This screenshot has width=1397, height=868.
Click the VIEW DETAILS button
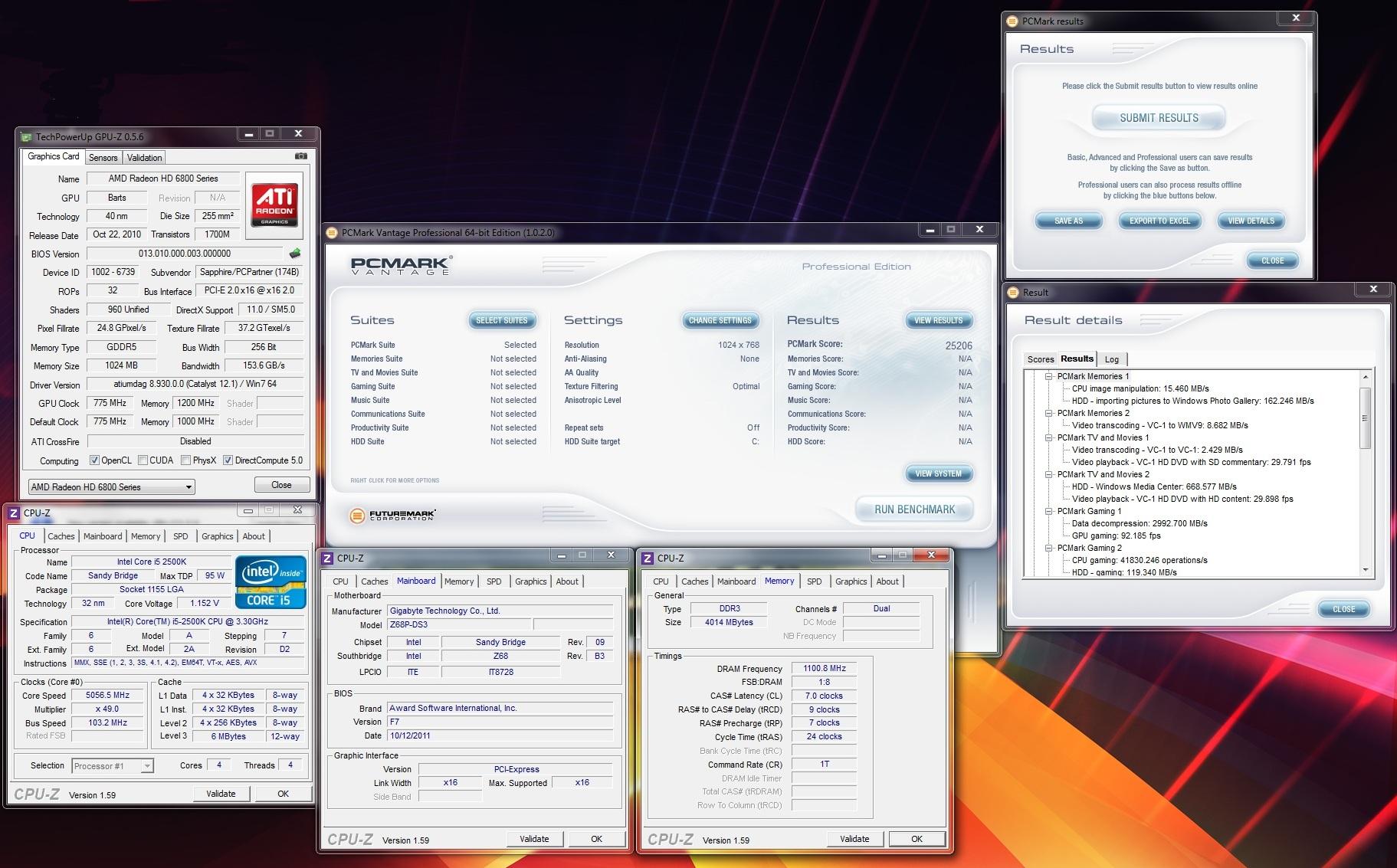(1251, 221)
